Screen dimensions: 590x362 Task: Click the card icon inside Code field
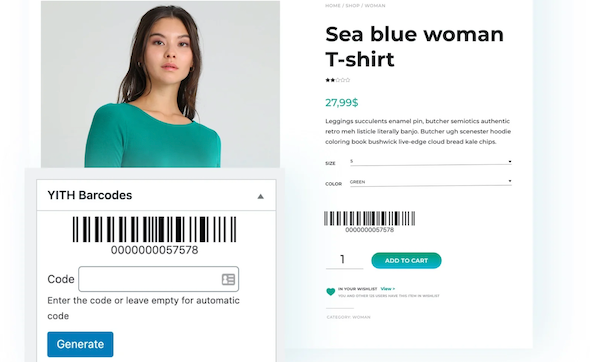228,279
